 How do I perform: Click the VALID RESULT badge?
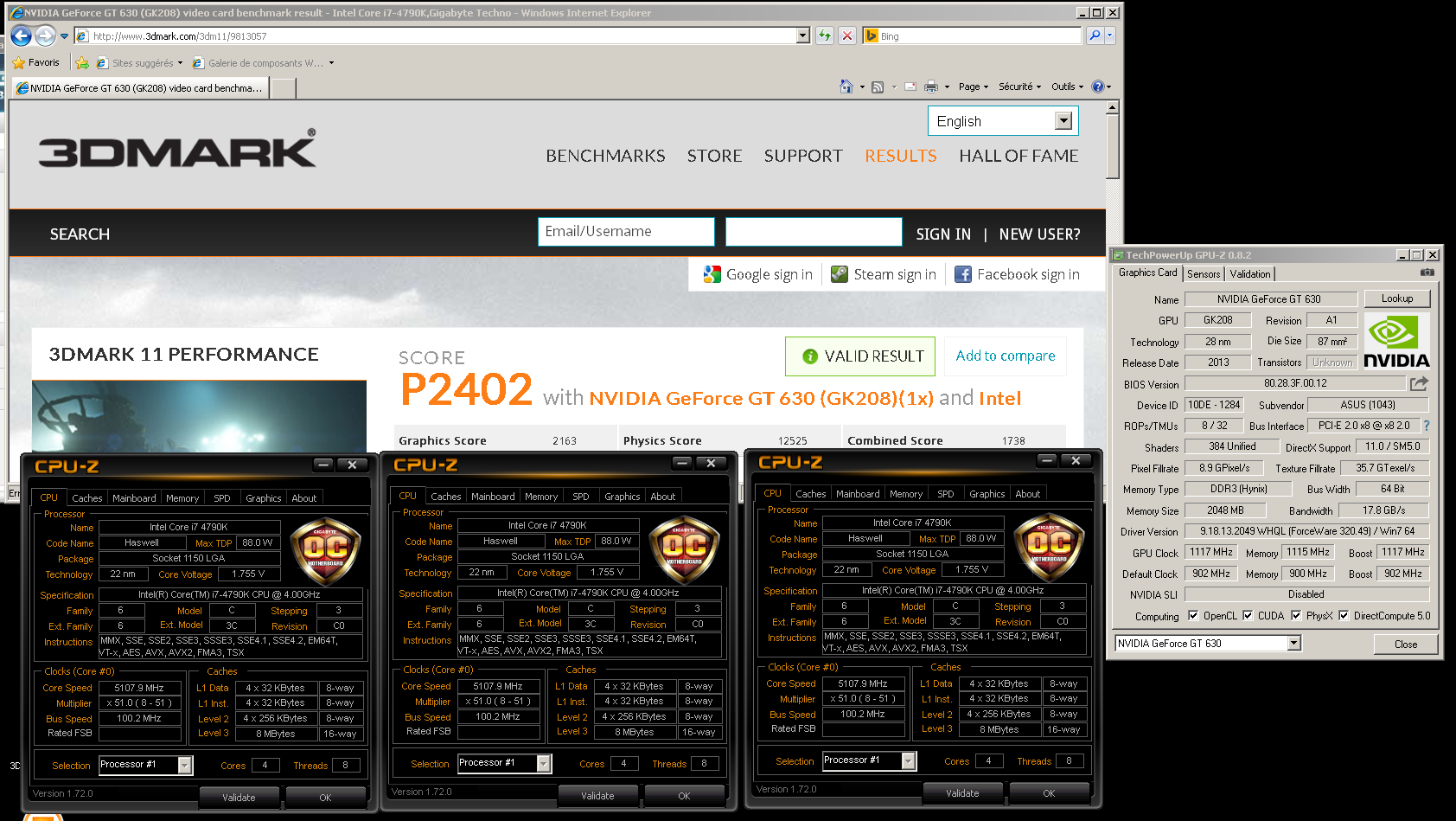(860, 356)
